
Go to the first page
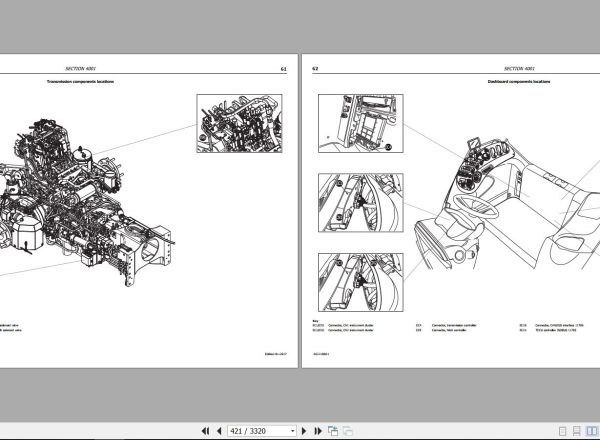pyautogui.click(x=205, y=431)
